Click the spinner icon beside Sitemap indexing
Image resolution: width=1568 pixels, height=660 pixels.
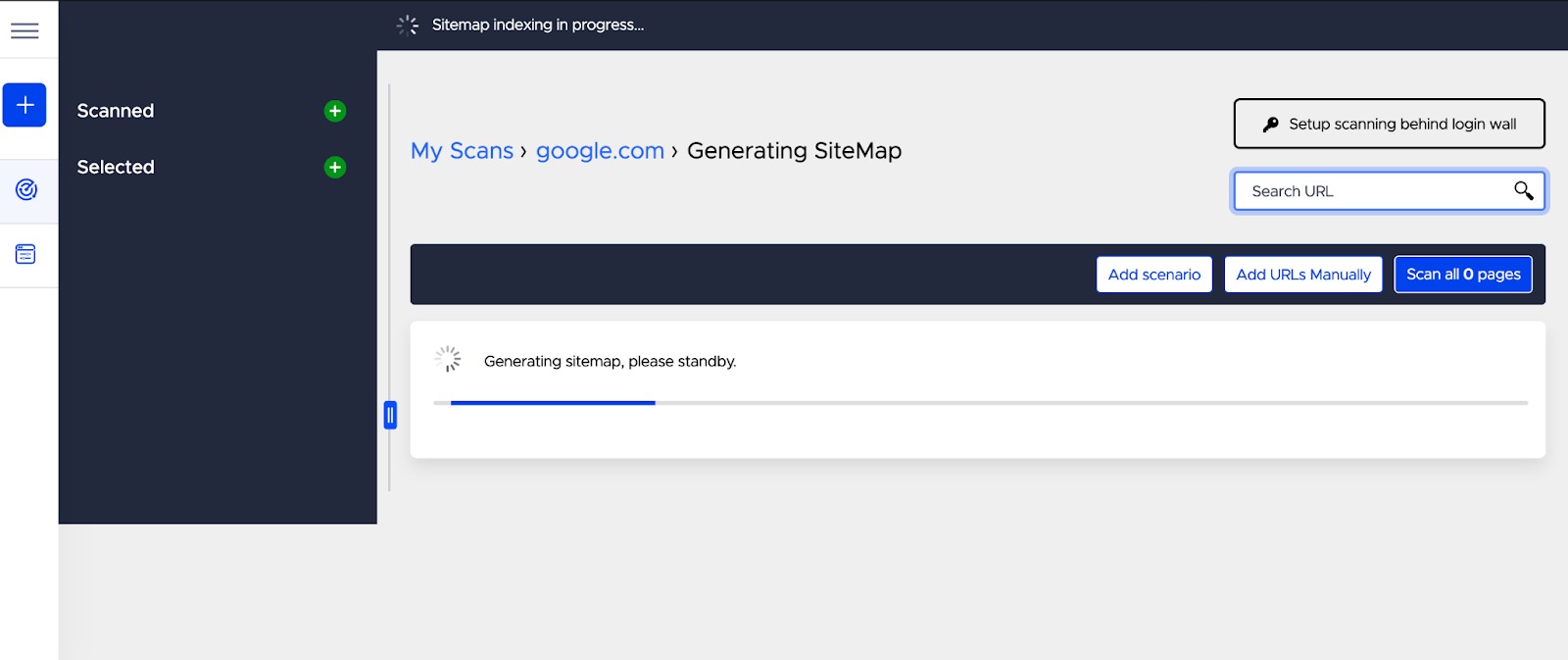click(x=408, y=25)
